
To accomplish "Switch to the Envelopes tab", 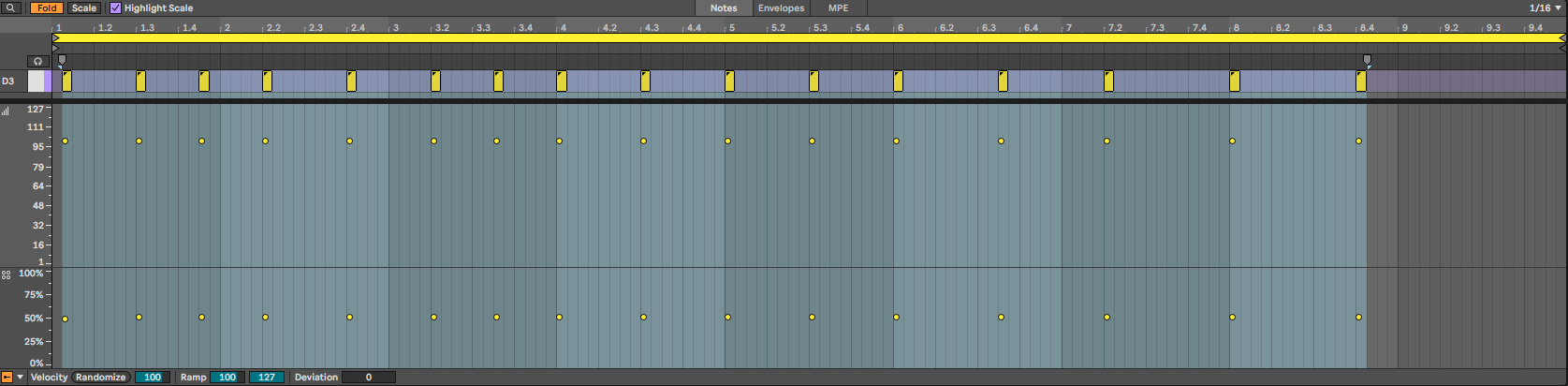I will [x=781, y=7].
